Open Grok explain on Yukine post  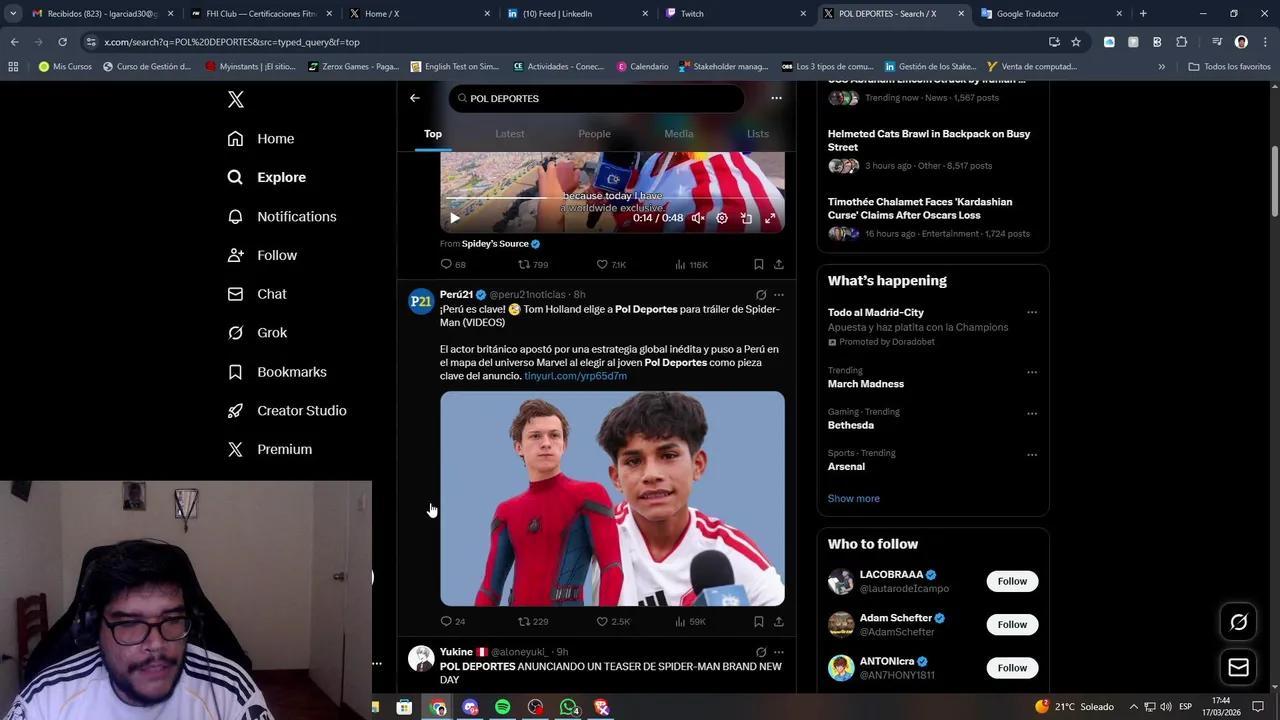761,652
